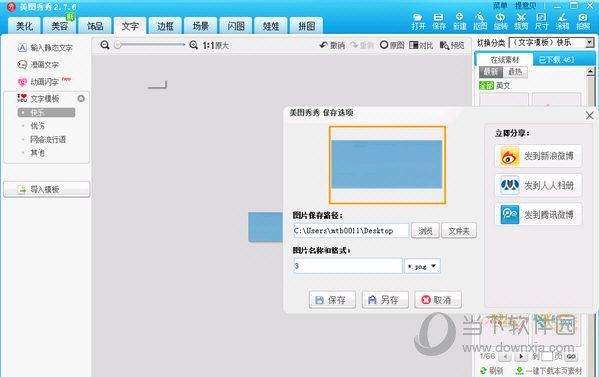599x377 pixels.
Task: Go to the next materials page
Action: click(520, 357)
